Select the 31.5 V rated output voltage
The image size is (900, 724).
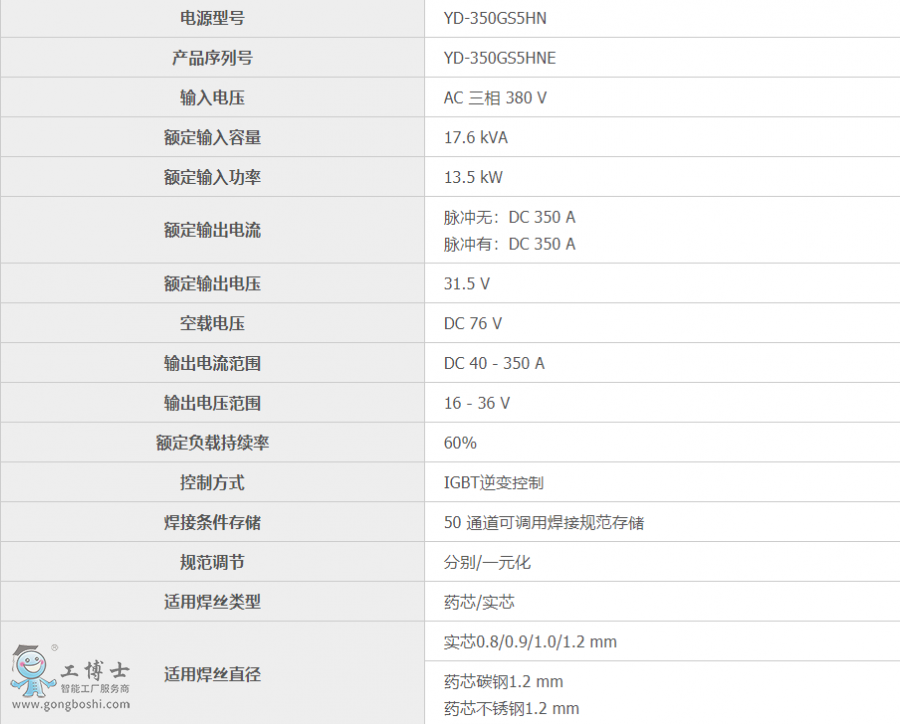pos(466,284)
